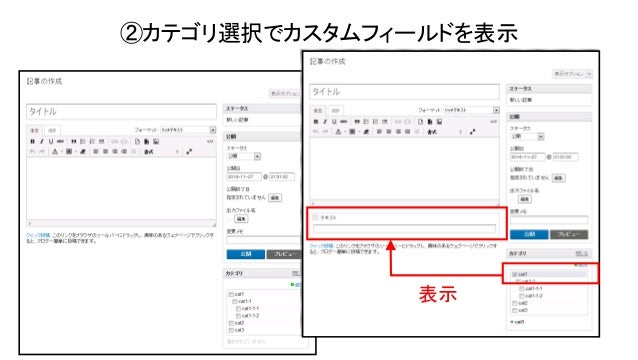Insert blockquote in the front screenshot's editor
The image size is (638, 360).
357,122
